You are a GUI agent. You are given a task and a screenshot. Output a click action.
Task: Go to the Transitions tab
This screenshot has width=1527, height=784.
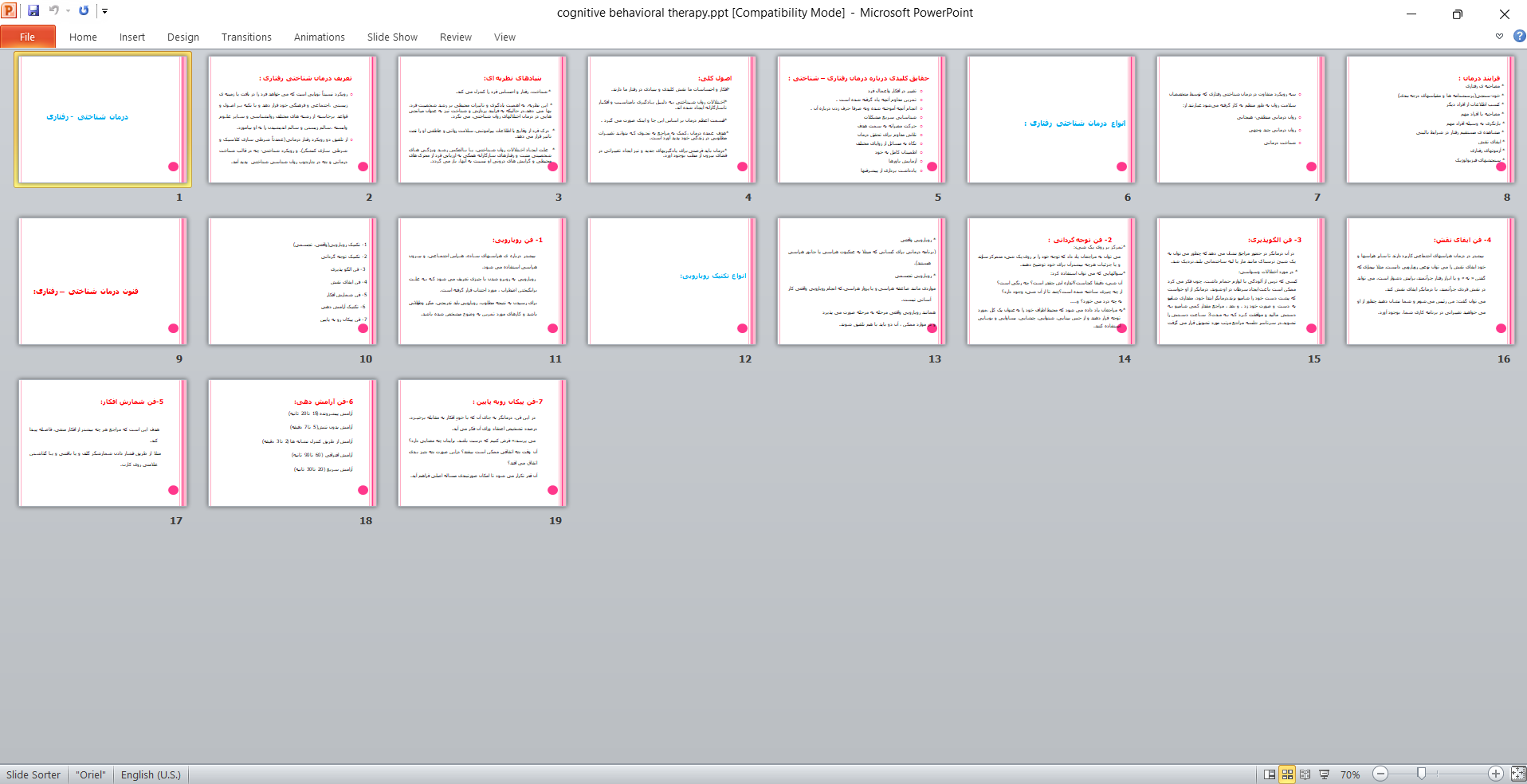click(246, 37)
